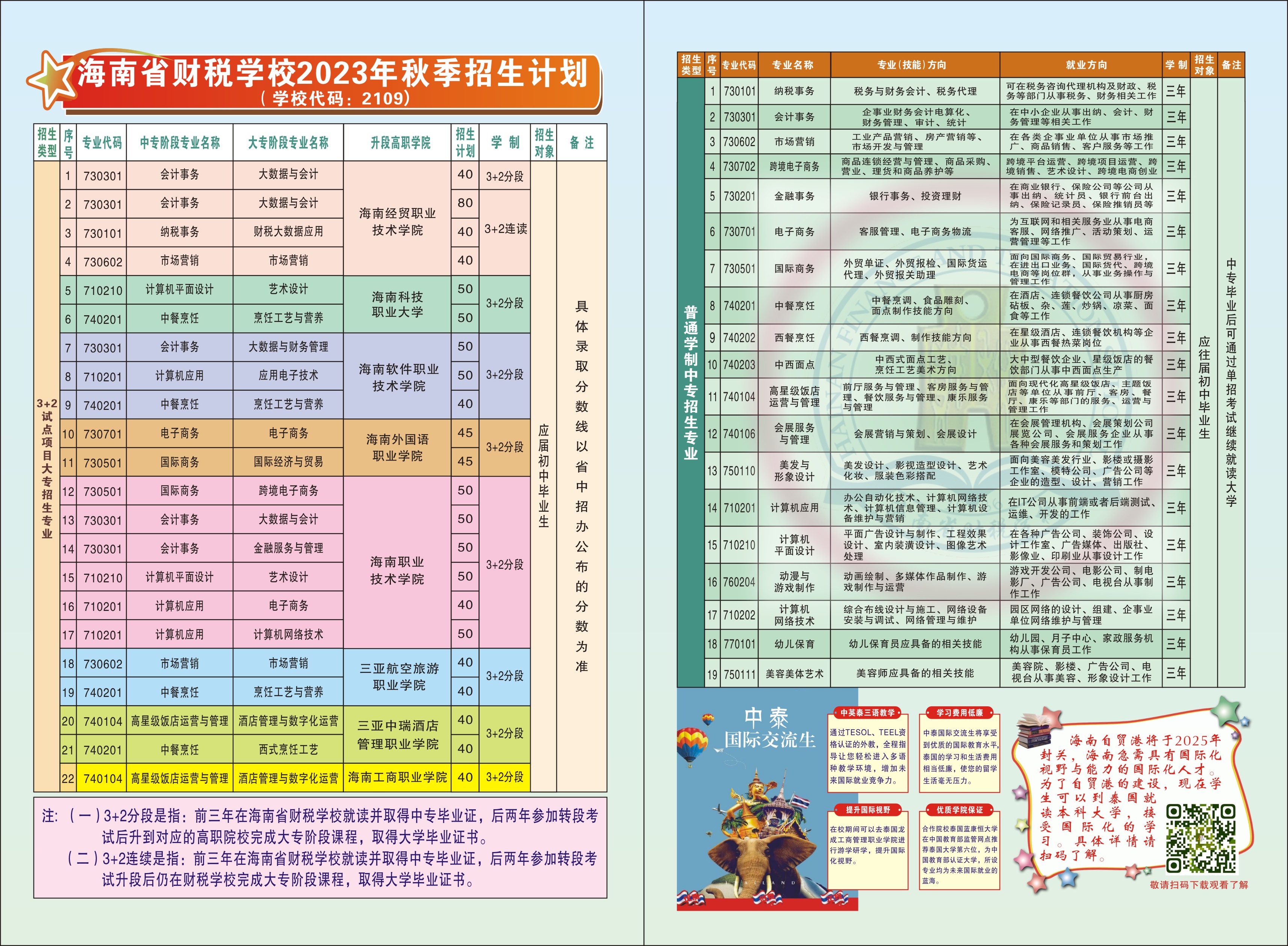Click the 中英泰三语教学 label
Screen dimensions: 1288x946
tap(868, 713)
